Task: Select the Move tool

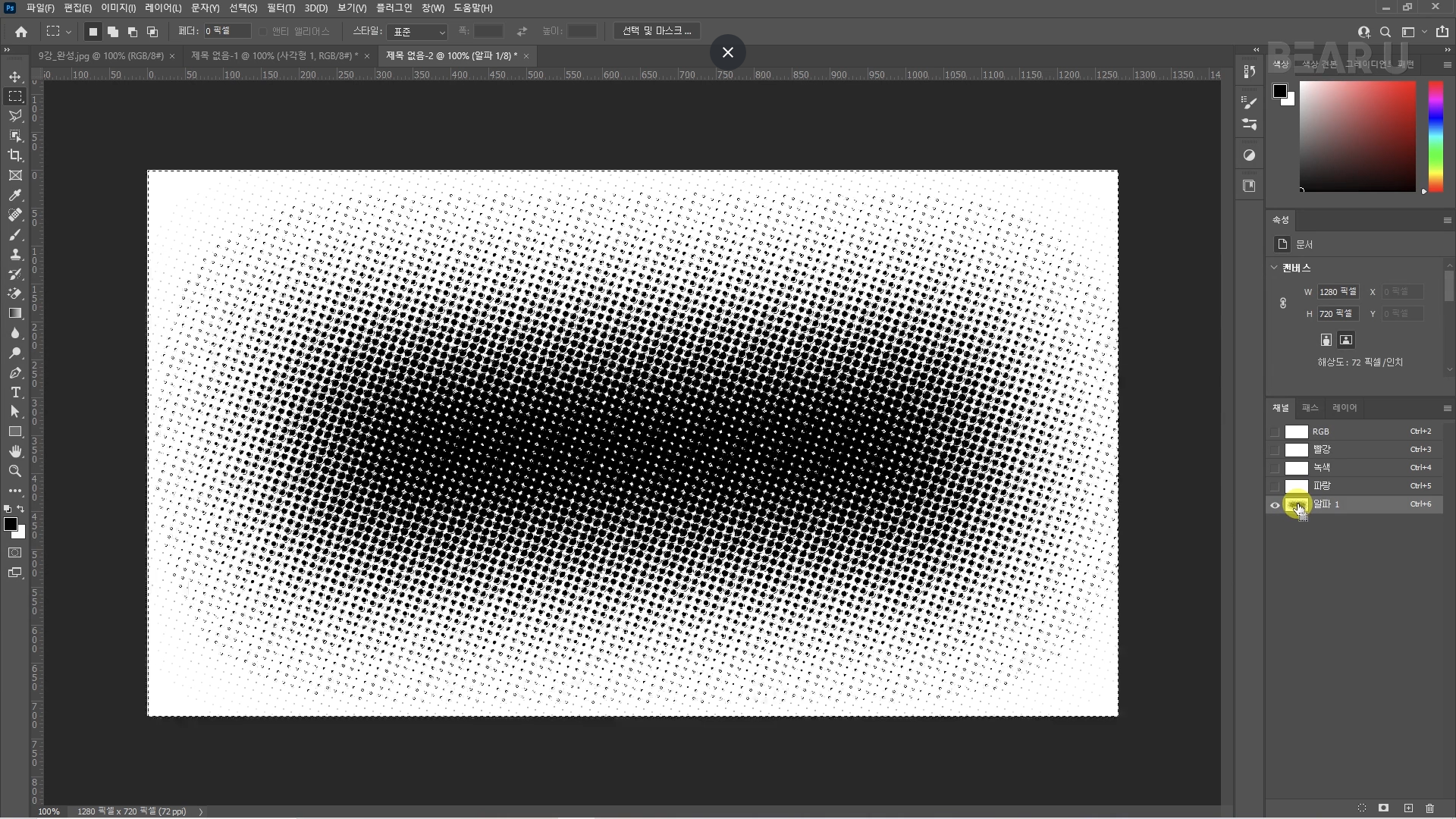Action: pyautogui.click(x=15, y=77)
